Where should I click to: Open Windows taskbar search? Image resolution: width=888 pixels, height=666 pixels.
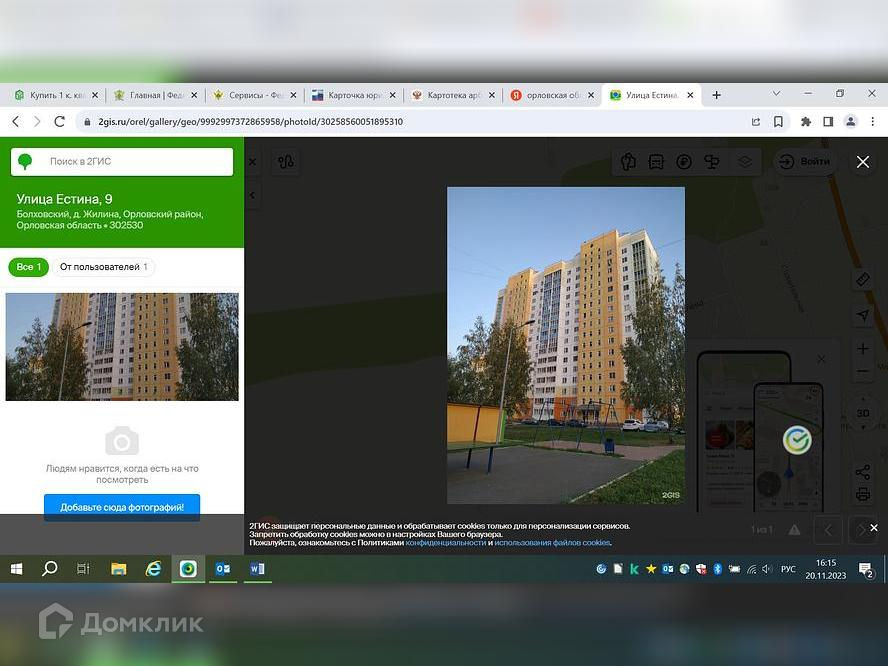[50, 569]
